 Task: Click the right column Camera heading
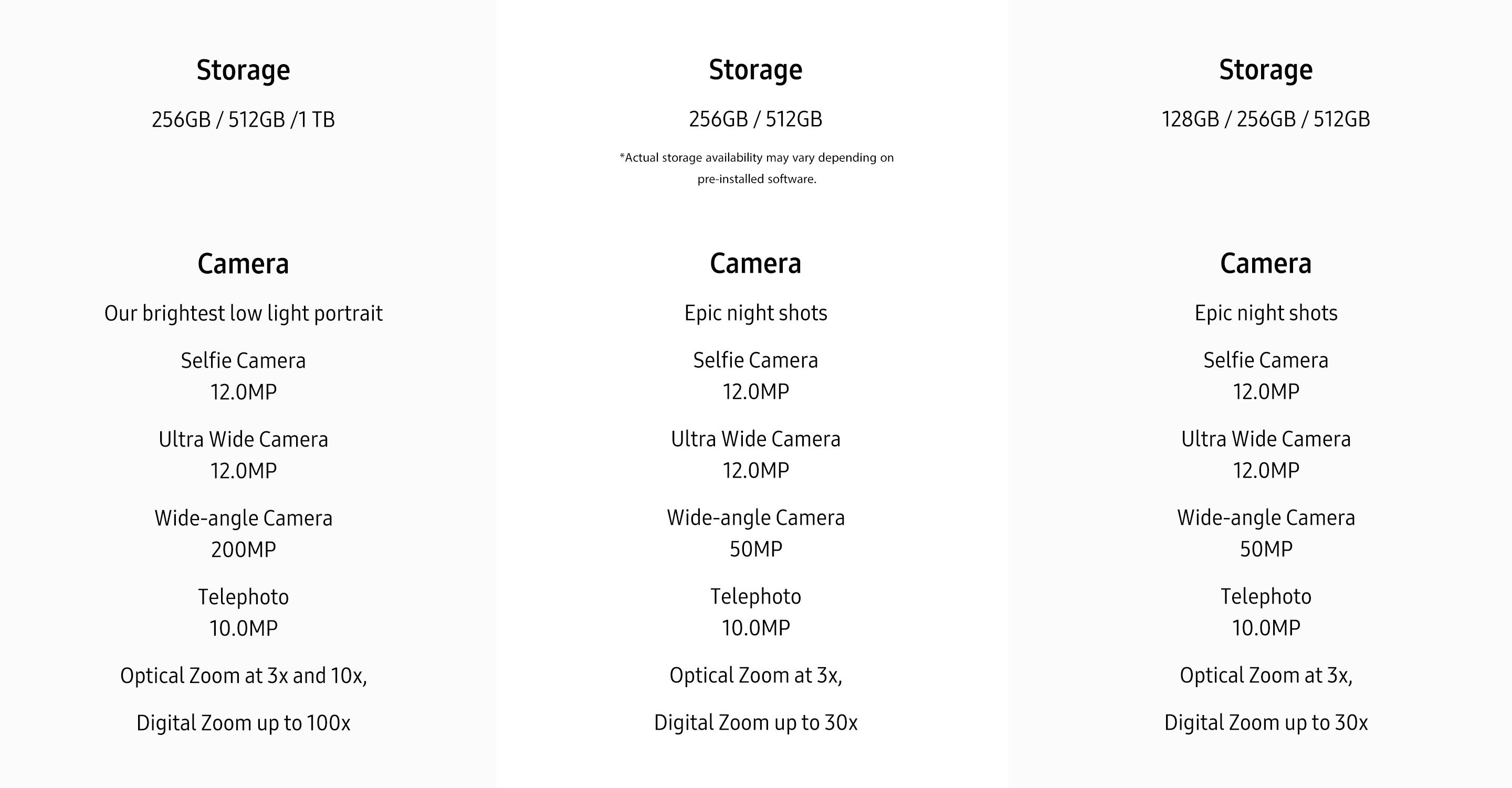pyautogui.click(x=1265, y=263)
